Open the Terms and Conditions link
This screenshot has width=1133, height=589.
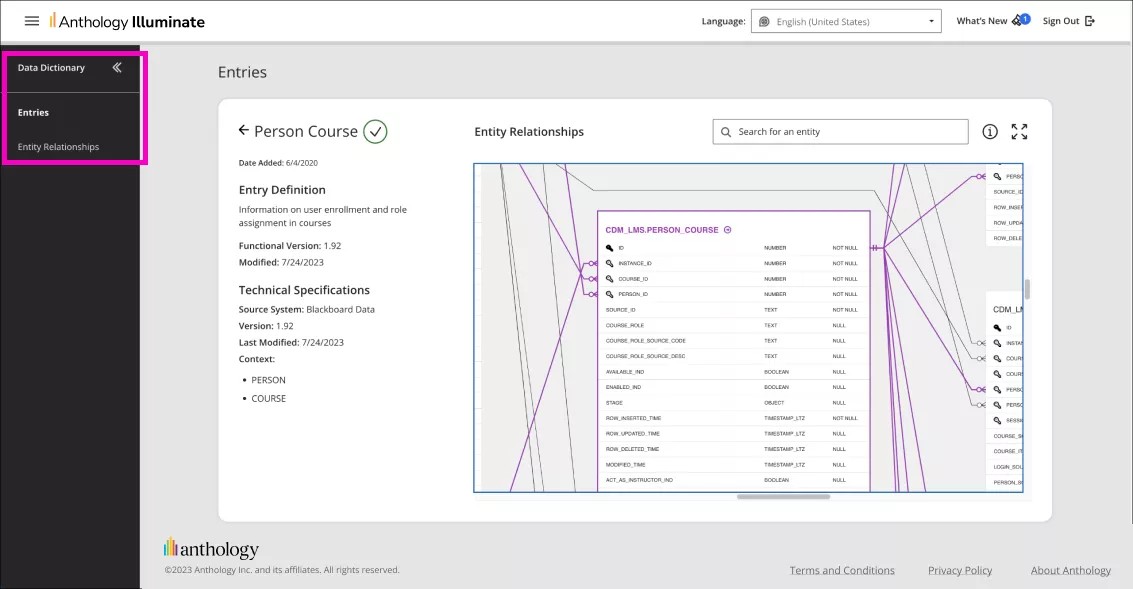point(841,570)
